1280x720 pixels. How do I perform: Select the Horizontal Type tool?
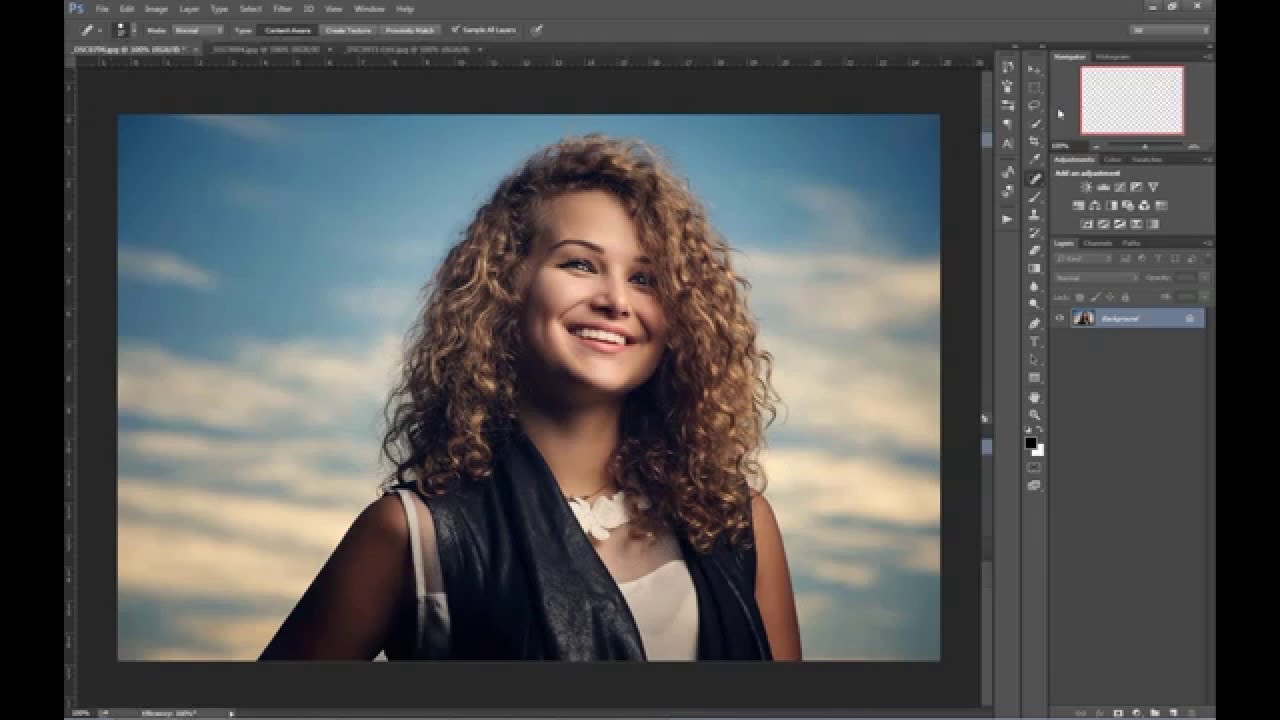[1035, 342]
